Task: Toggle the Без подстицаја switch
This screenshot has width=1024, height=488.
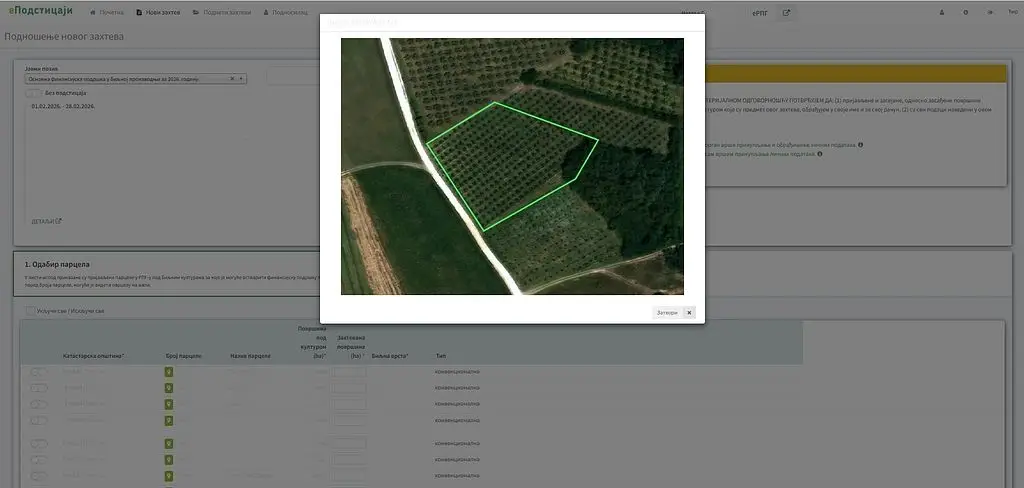Action: (x=35, y=92)
